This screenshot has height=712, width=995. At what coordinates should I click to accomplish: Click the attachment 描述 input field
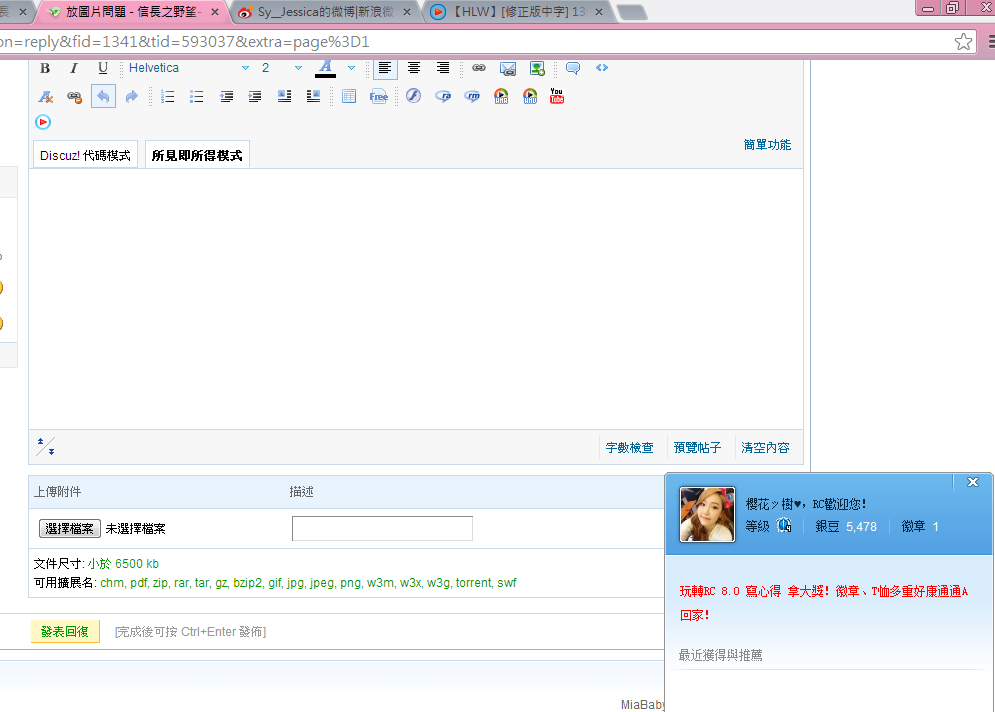(382, 528)
